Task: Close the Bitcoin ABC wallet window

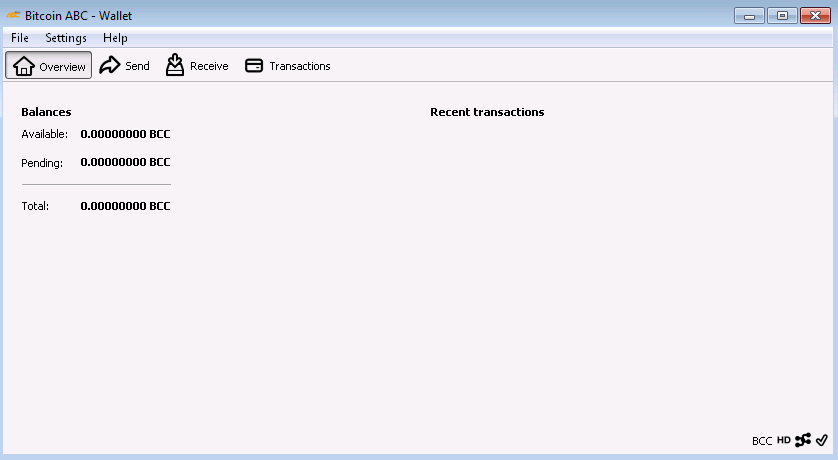Action: pyautogui.click(x=815, y=16)
